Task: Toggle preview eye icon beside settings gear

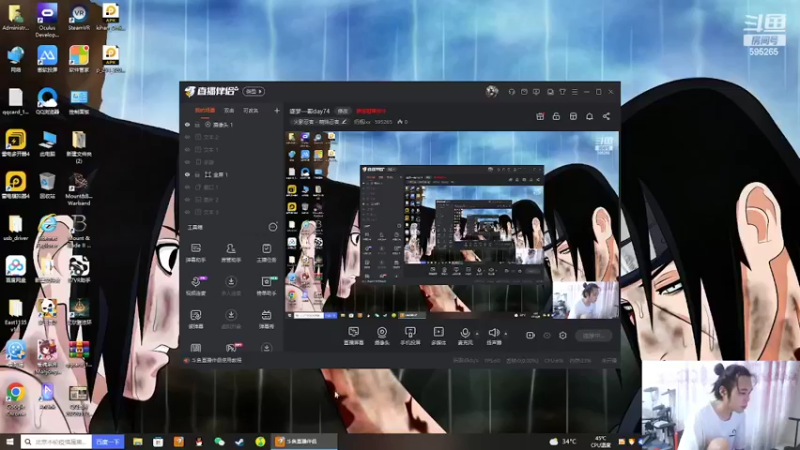Action: click(x=547, y=335)
